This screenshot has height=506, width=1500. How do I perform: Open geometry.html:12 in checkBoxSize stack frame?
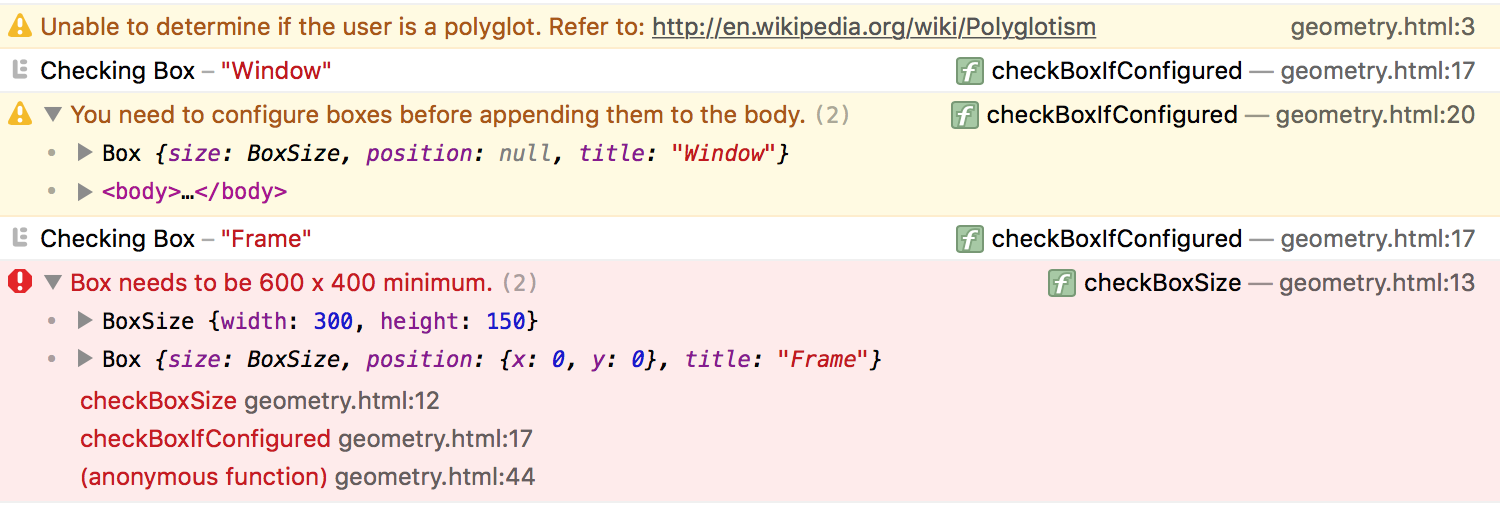click(x=342, y=401)
